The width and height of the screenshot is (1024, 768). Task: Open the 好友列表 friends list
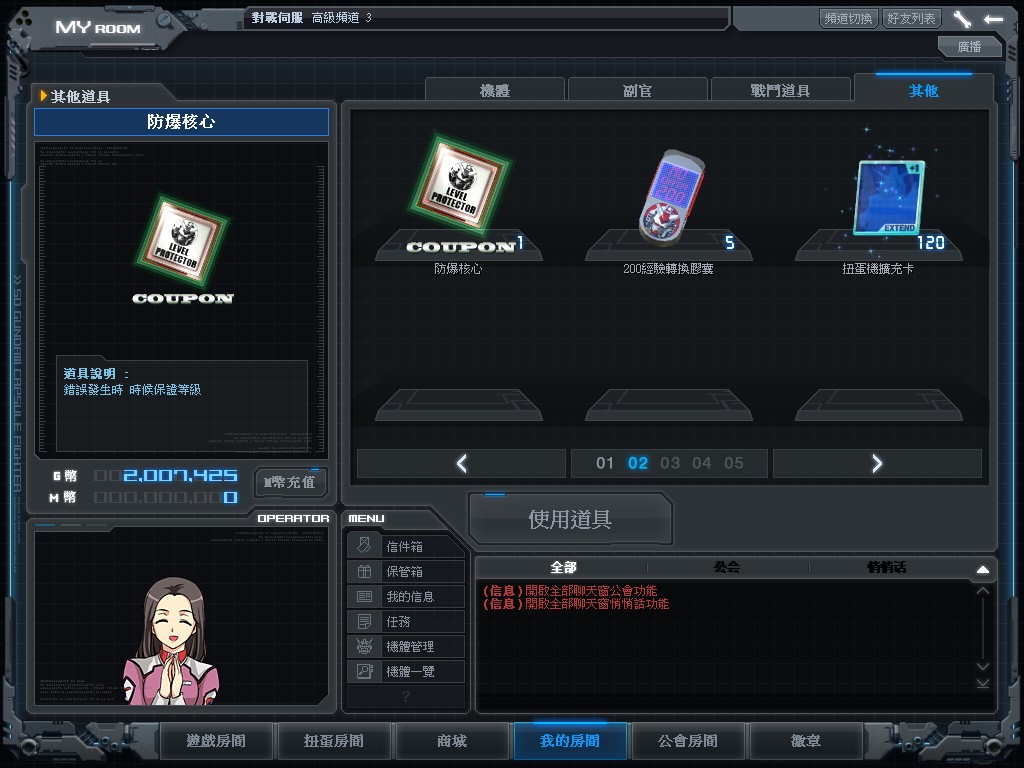tap(911, 18)
